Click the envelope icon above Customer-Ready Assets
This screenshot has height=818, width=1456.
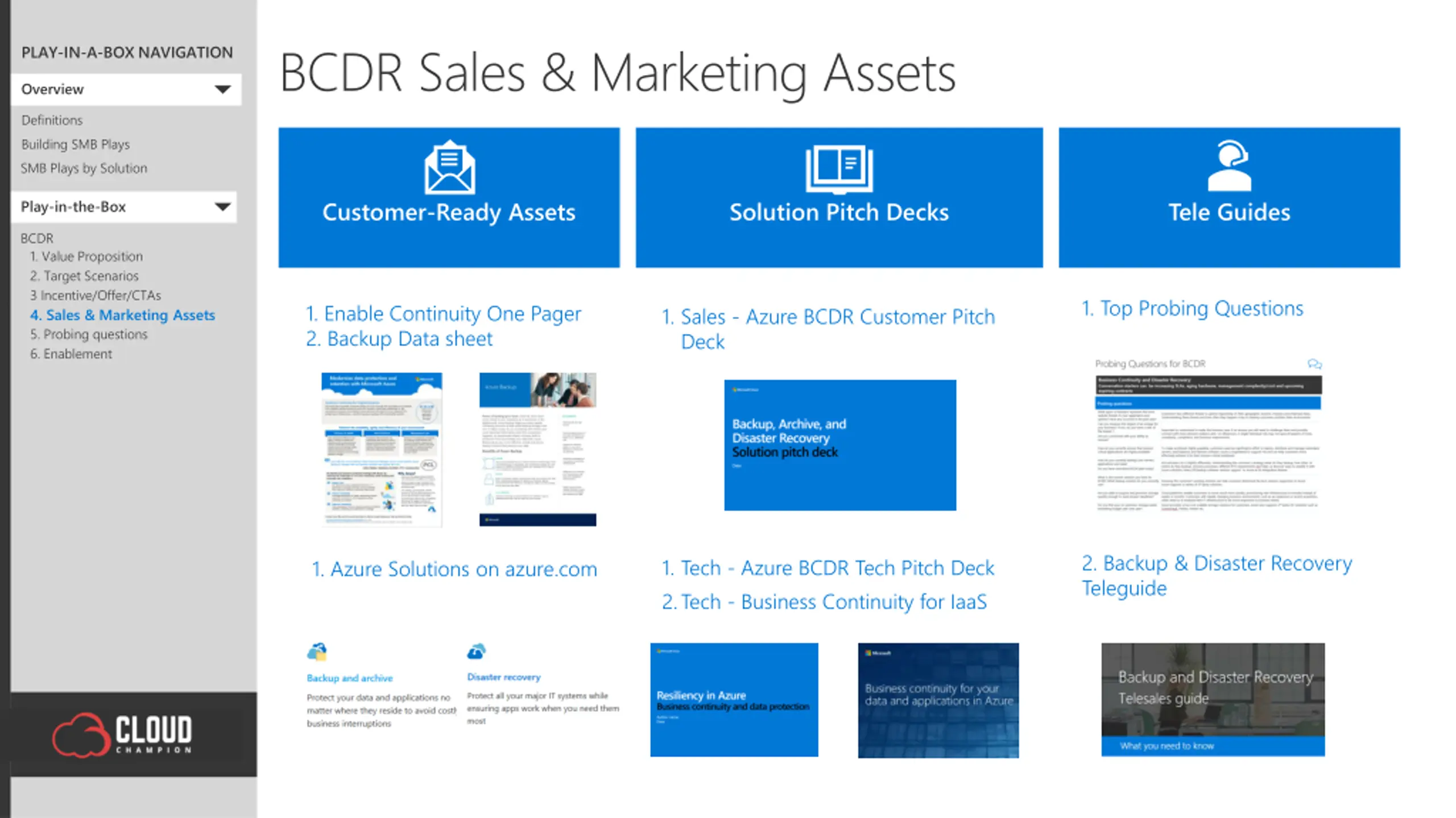coord(449,167)
